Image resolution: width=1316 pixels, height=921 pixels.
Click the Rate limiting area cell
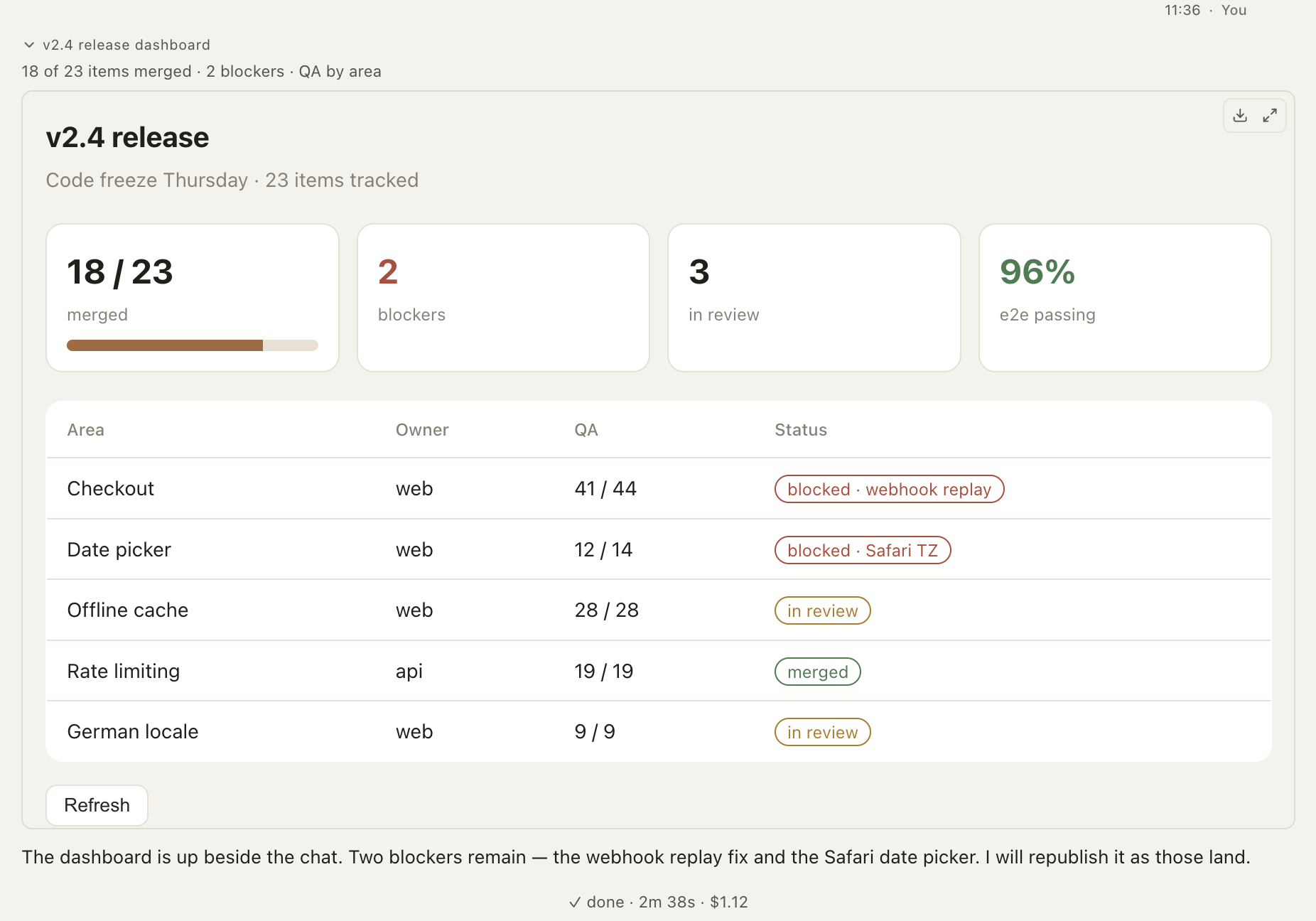click(124, 672)
